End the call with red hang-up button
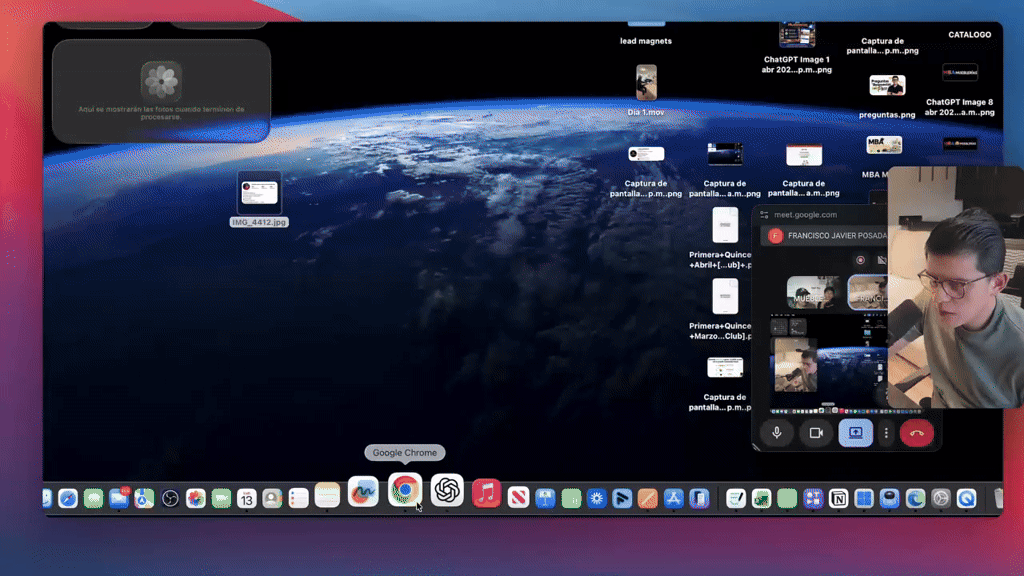The height and width of the screenshot is (576, 1024). [916, 432]
